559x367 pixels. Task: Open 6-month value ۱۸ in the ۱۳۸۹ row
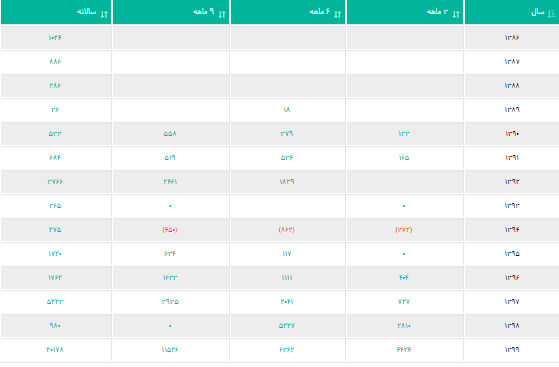coord(287,109)
